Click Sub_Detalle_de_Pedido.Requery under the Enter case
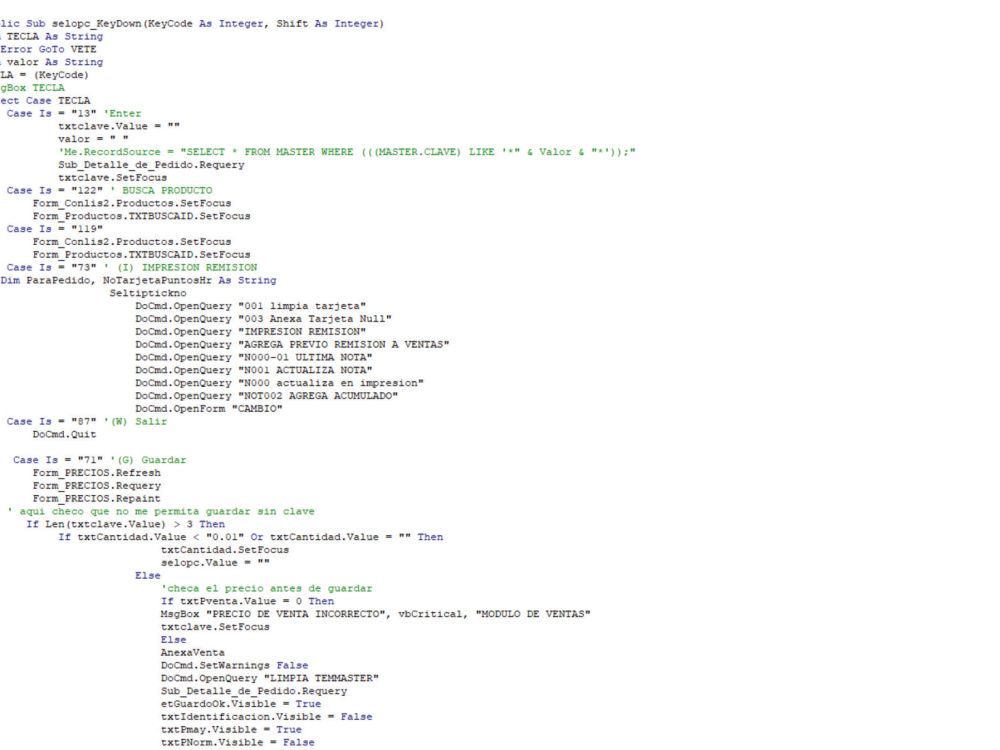The image size is (1000, 750). point(151,165)
